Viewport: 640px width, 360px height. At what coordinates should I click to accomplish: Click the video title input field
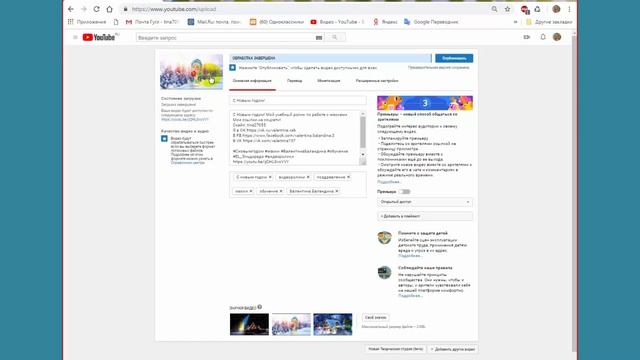[x=298, y=100]
